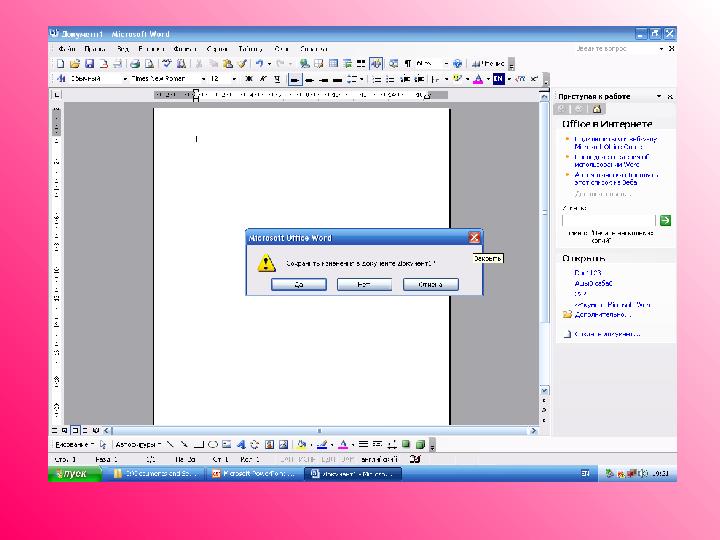Open the font size 12 dropdown
Screen dimensions: 720x540
point(234,79)
